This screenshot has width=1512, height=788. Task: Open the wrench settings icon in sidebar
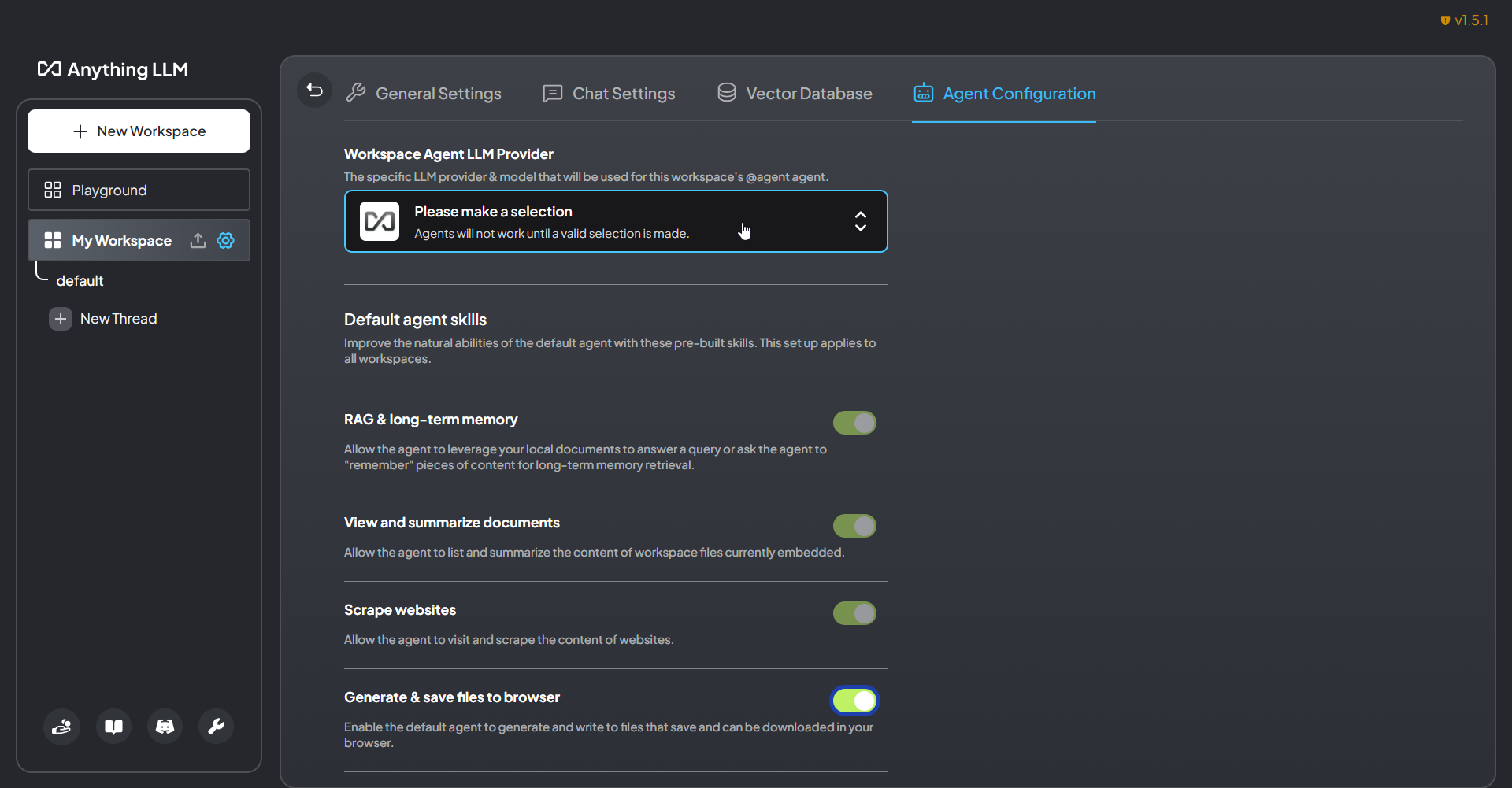[216, 726]
